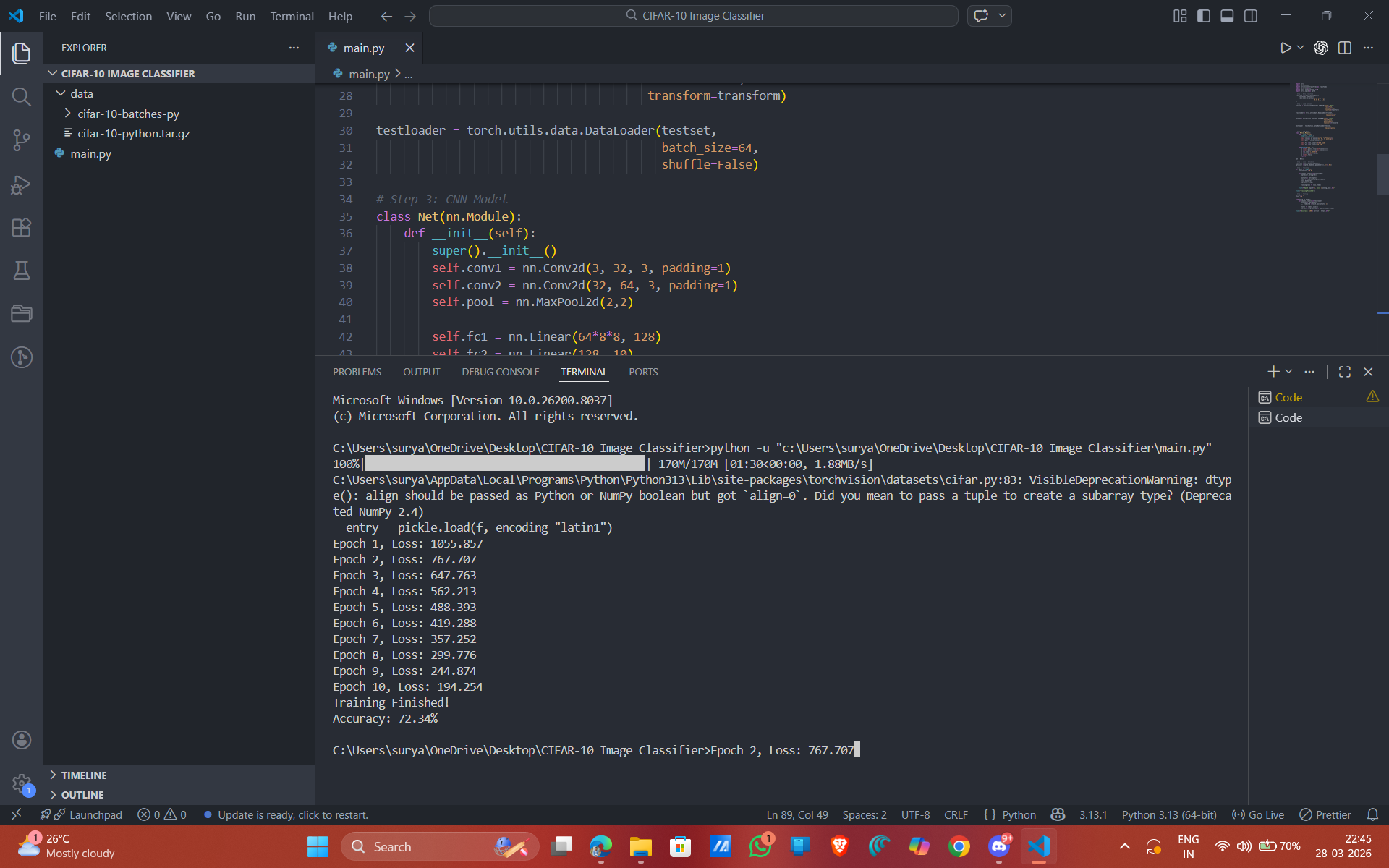Toggle Go Live server

[x=1258, y=814]
